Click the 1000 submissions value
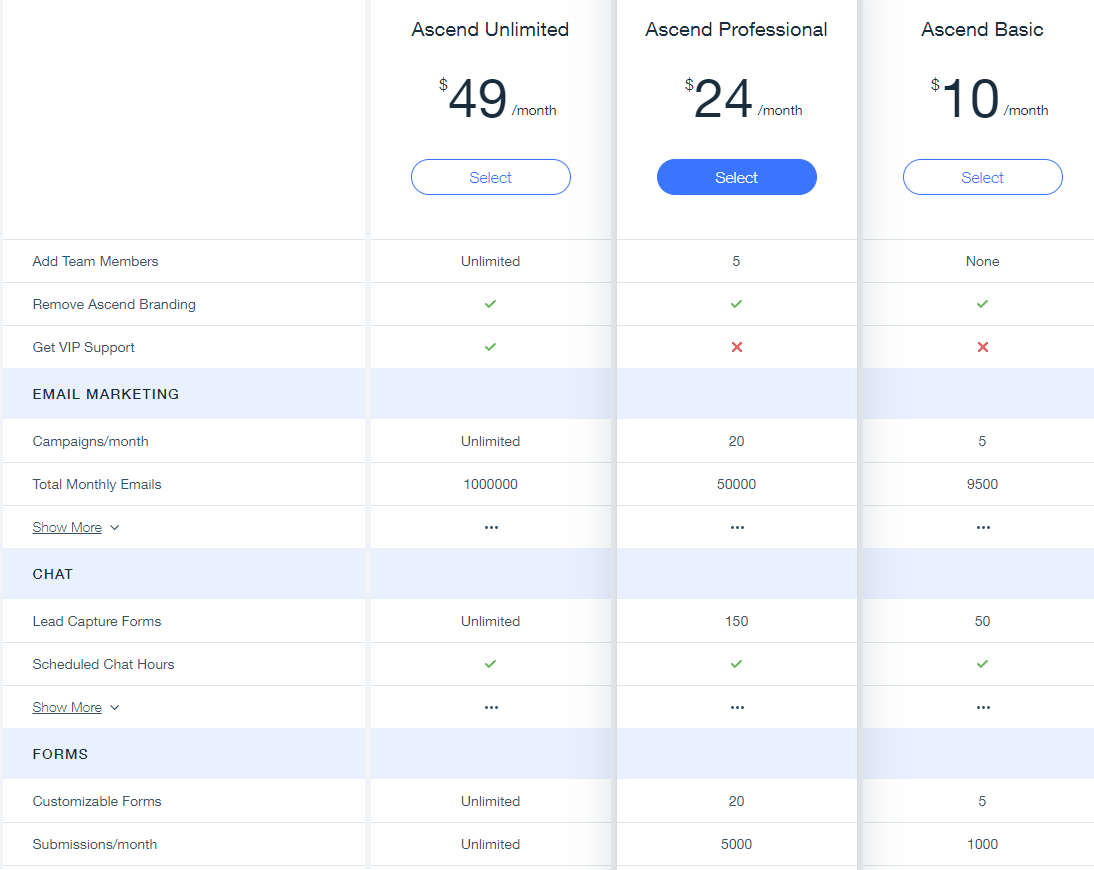1094x870 pixels. 982,844
